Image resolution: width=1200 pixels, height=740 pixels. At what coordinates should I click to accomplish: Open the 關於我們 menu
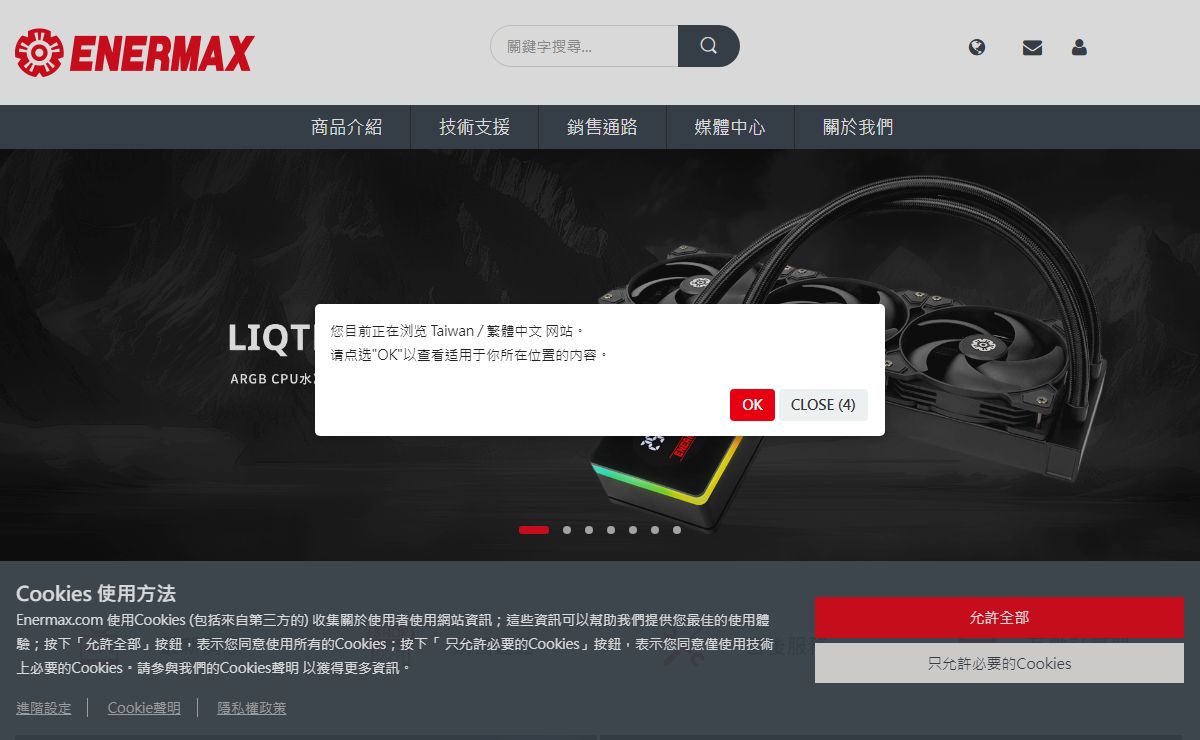click(x=858, y=127)
